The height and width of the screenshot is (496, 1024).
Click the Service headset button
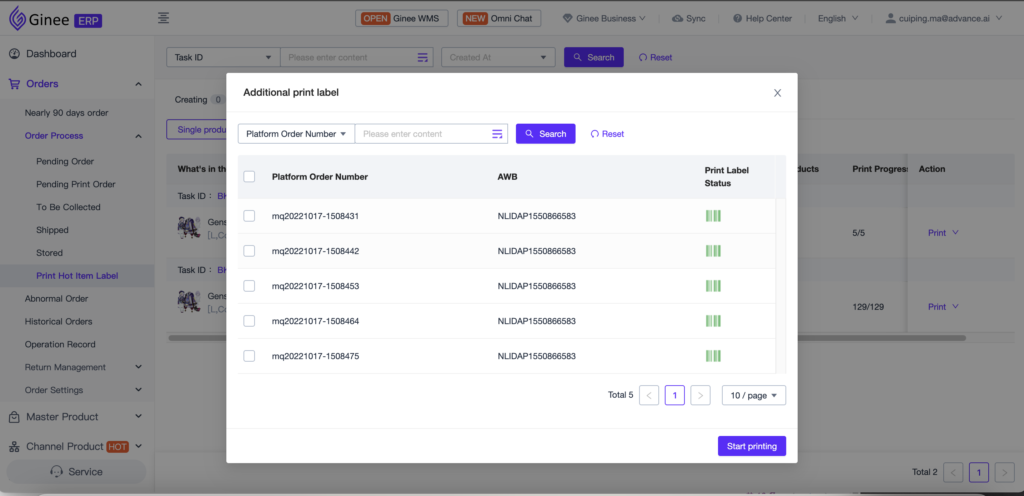(x=77, y=472)
